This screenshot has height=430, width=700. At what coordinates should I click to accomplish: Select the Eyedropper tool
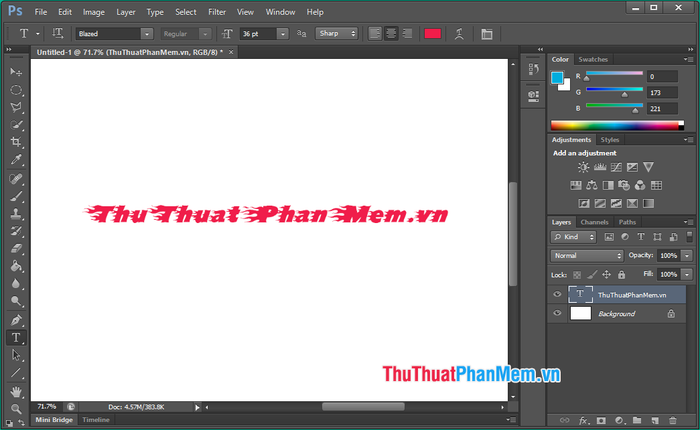click(x=16, y=160)
